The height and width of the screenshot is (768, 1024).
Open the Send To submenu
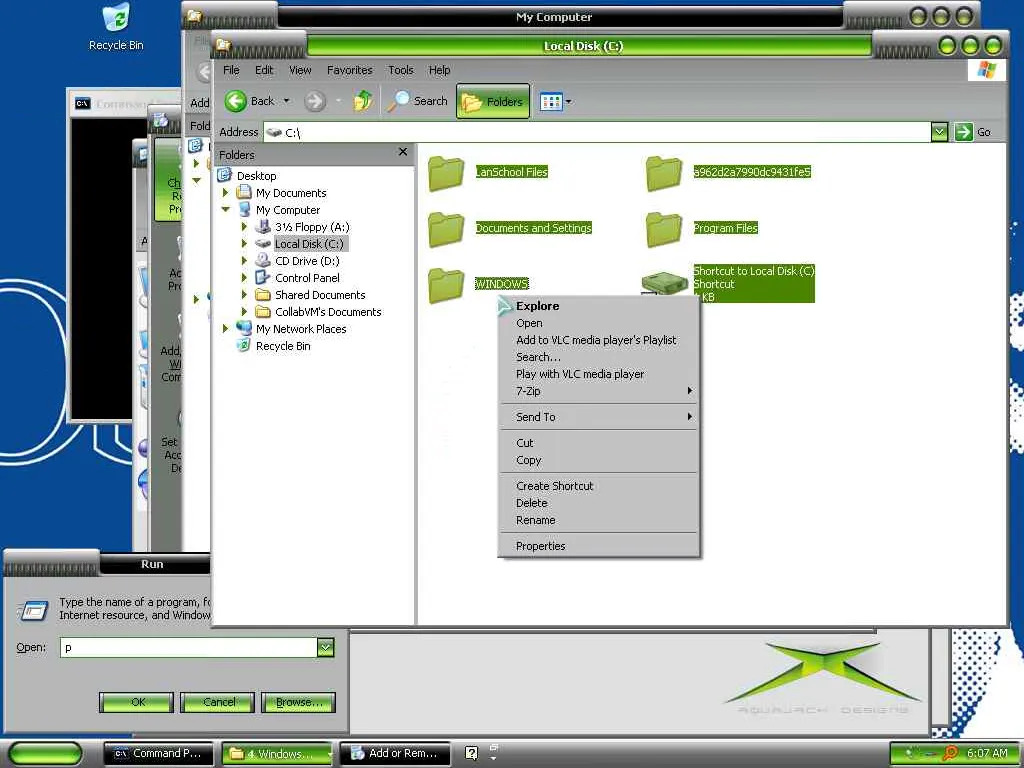pyautogui.click(x=599, y=417)
